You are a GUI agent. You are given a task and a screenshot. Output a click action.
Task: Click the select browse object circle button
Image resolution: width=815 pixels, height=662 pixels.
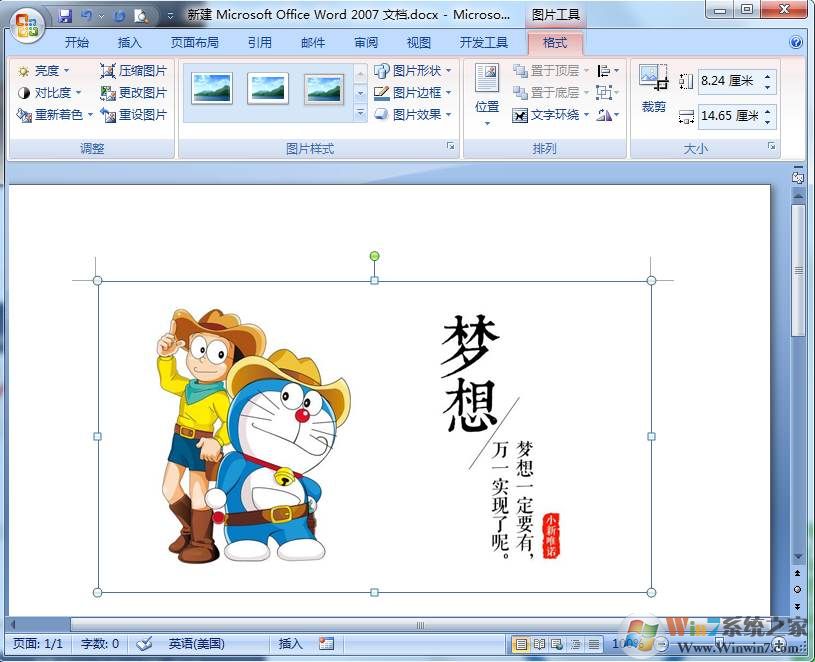tap(797, 590)
